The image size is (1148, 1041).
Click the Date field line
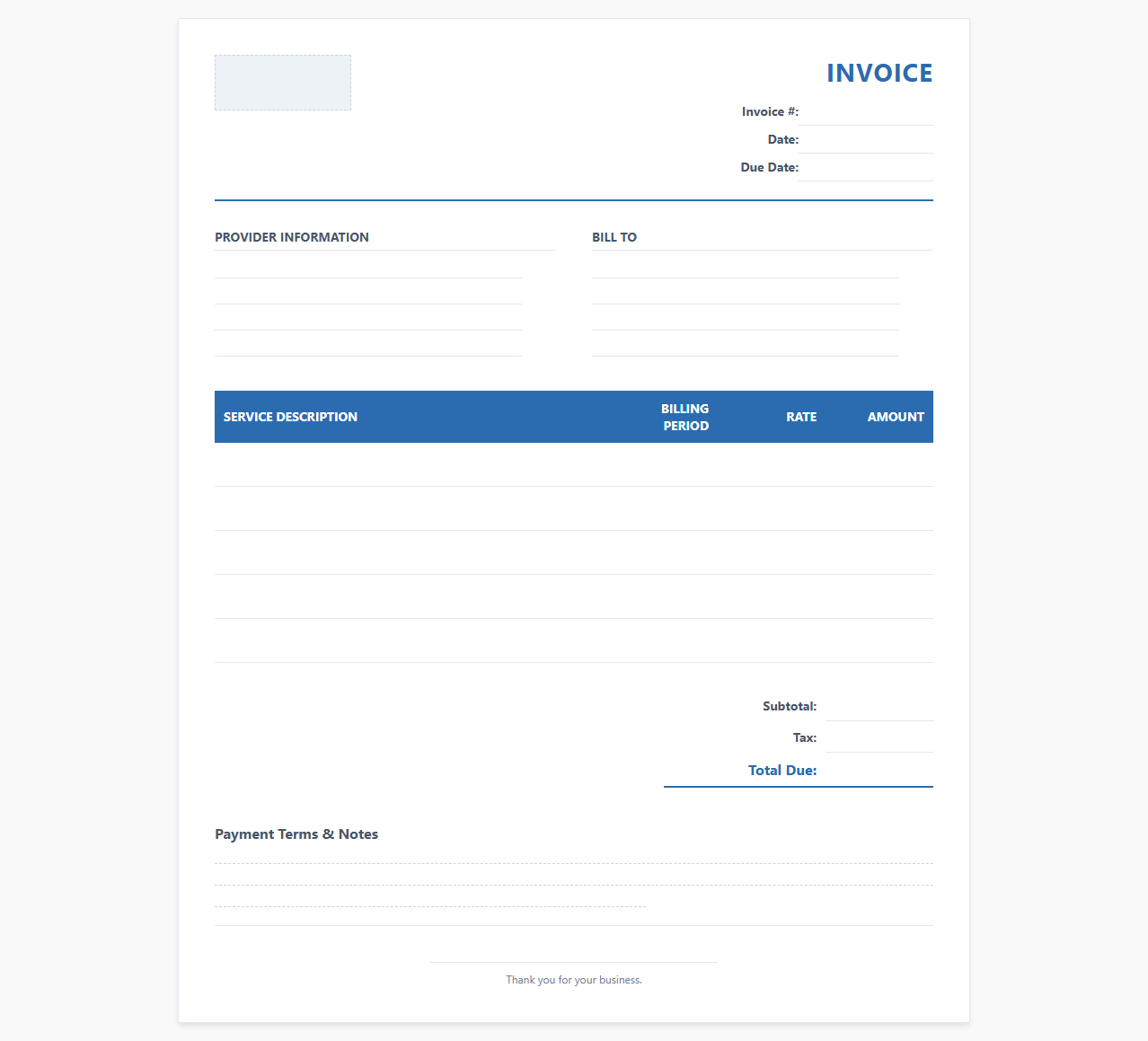click(x=866, y=140)
